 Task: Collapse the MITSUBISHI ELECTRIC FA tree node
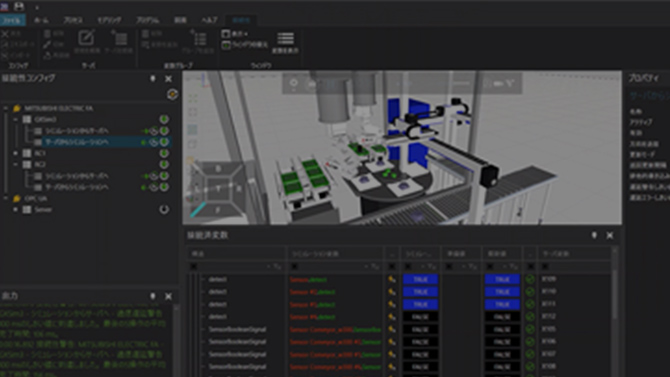[x=6, y=109]
